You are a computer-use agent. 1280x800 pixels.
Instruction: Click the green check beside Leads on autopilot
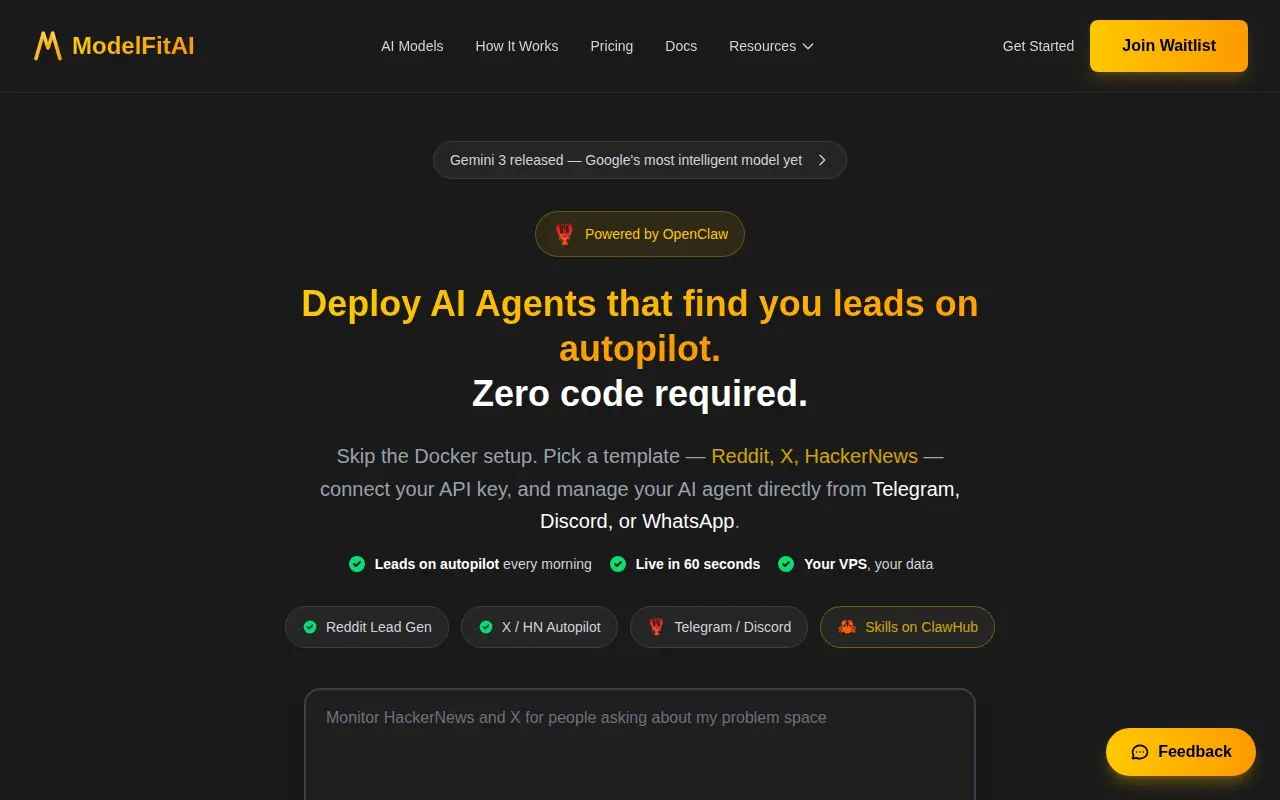357,564
